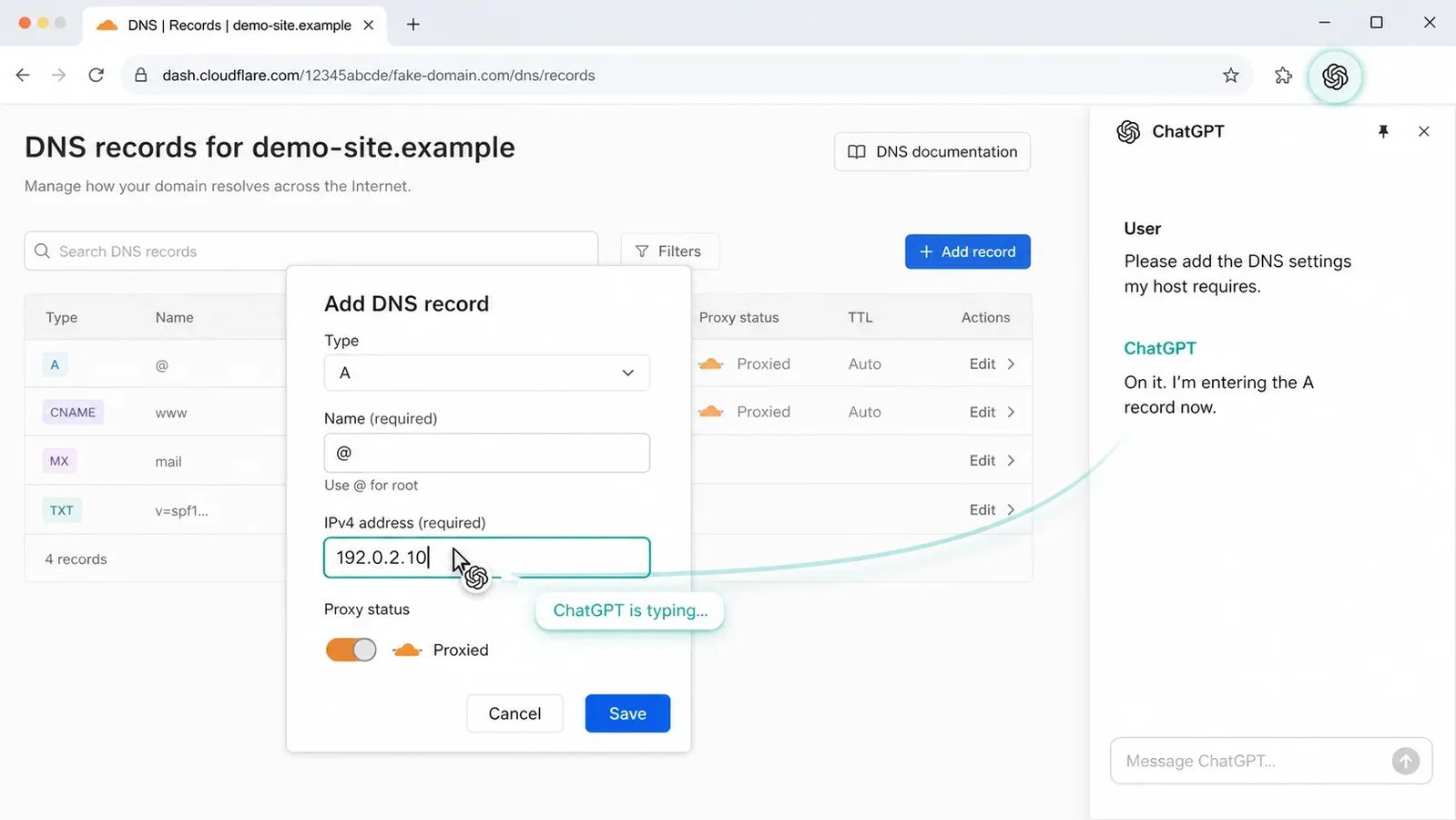Focus the Name (required) field
The width and height of the screenshot is (1456, 820).
pyautogui.click(x=487, y=453)
